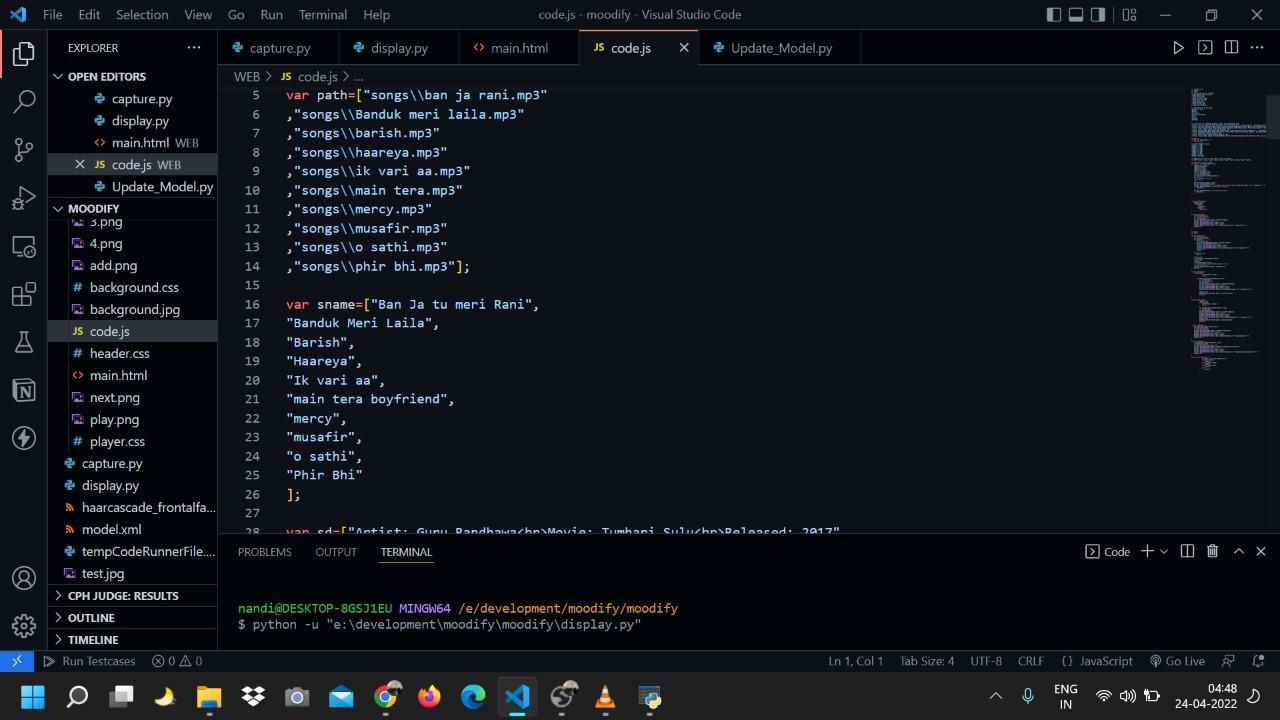The height and width of the screenshot is (720, 1280).
Task: Open the Tab Size: 4 indentation selector
Action: click(x=927, y=661)
